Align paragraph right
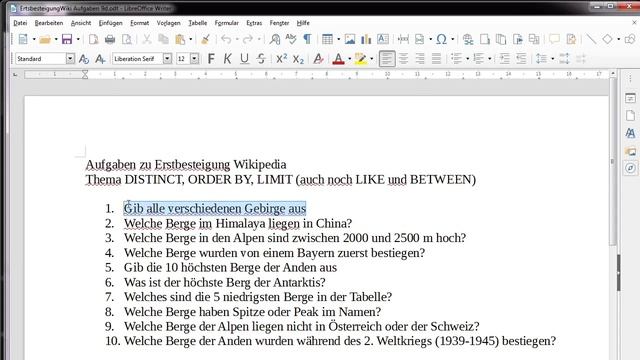The image size is (640, 360). pyautogui.click(x=420, y=59)
